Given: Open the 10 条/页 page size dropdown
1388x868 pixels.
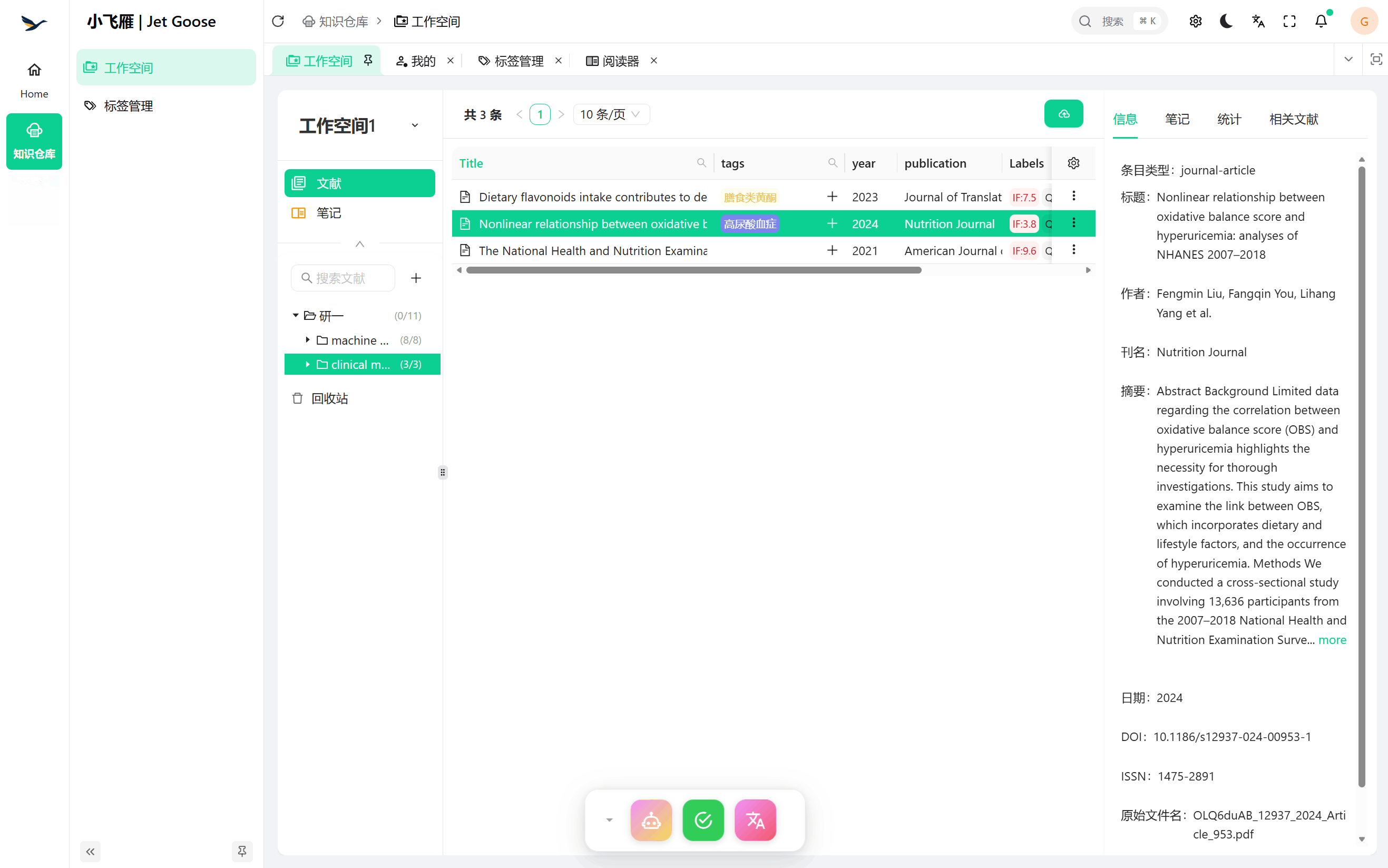Looking at the screenshot, I should (x=611, y=114).
